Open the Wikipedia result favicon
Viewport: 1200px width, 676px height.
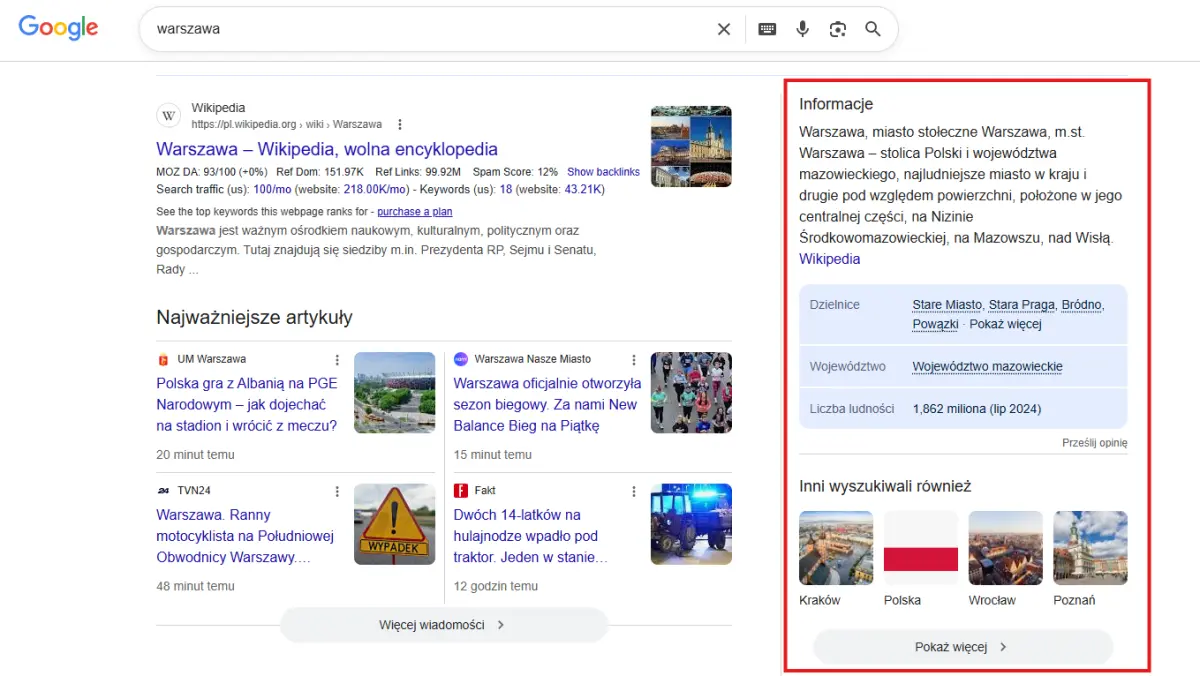click(169, 116)
